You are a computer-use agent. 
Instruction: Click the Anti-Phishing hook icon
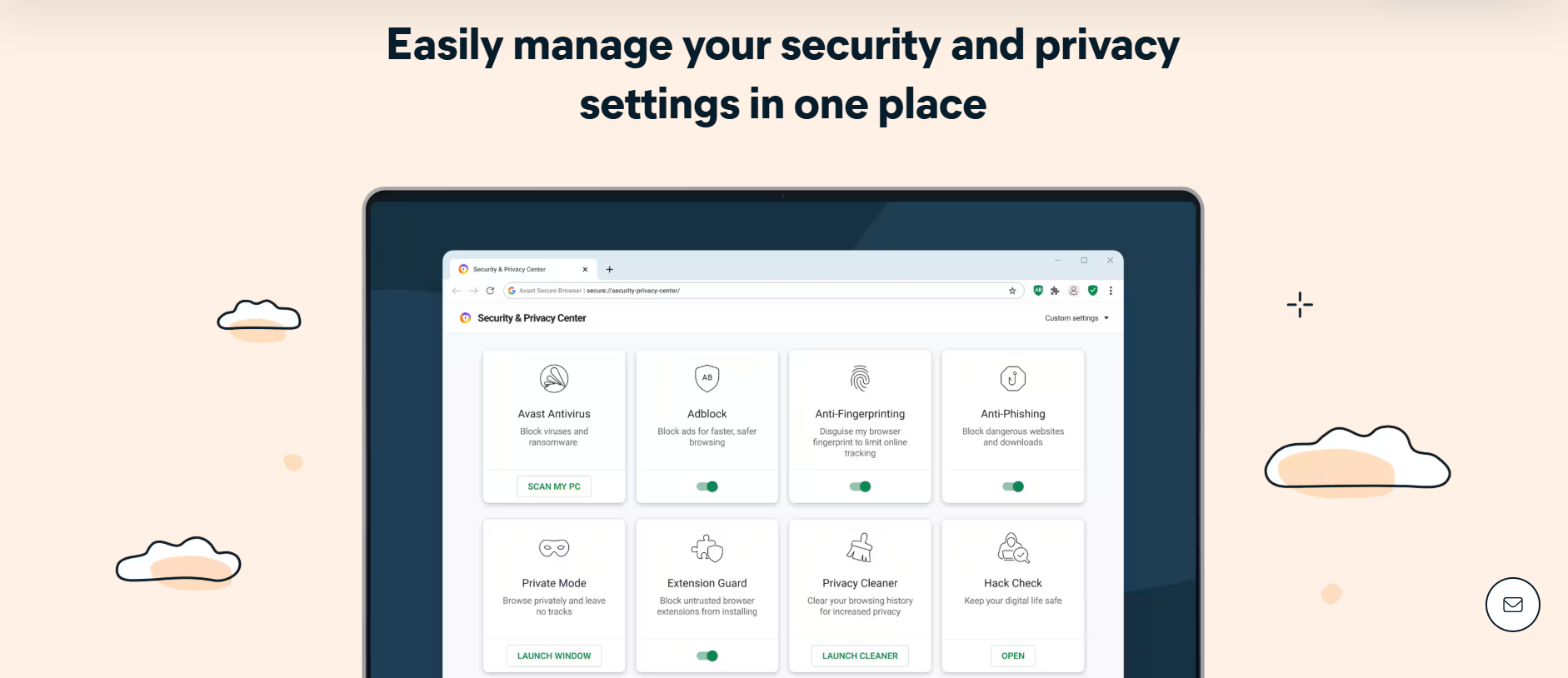tap(1013, 379)
